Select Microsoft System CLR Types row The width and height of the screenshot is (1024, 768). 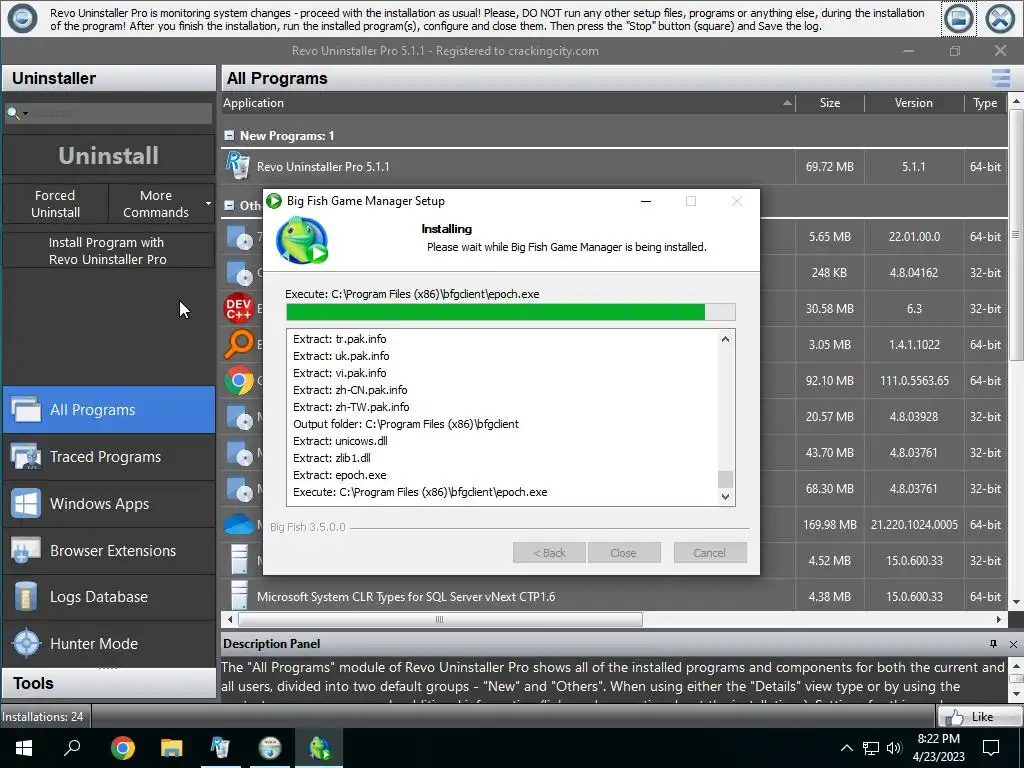614,596
